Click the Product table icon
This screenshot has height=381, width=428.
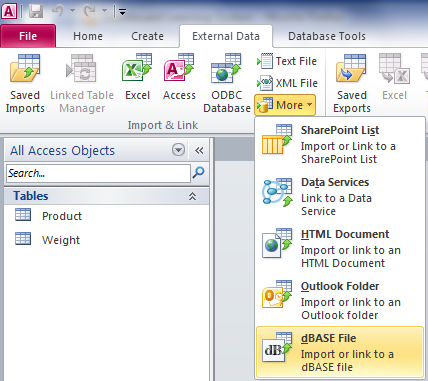(x=23, y=215)
